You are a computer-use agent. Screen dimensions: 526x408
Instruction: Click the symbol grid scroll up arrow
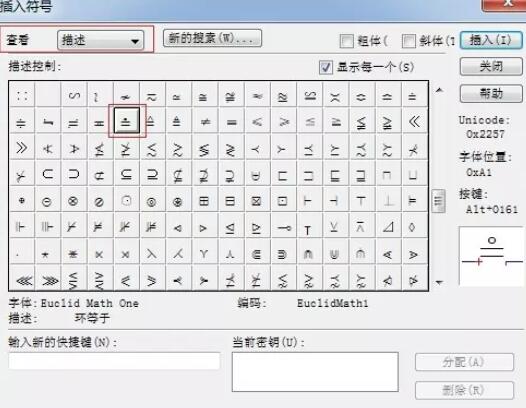click(x=439, y=90)
